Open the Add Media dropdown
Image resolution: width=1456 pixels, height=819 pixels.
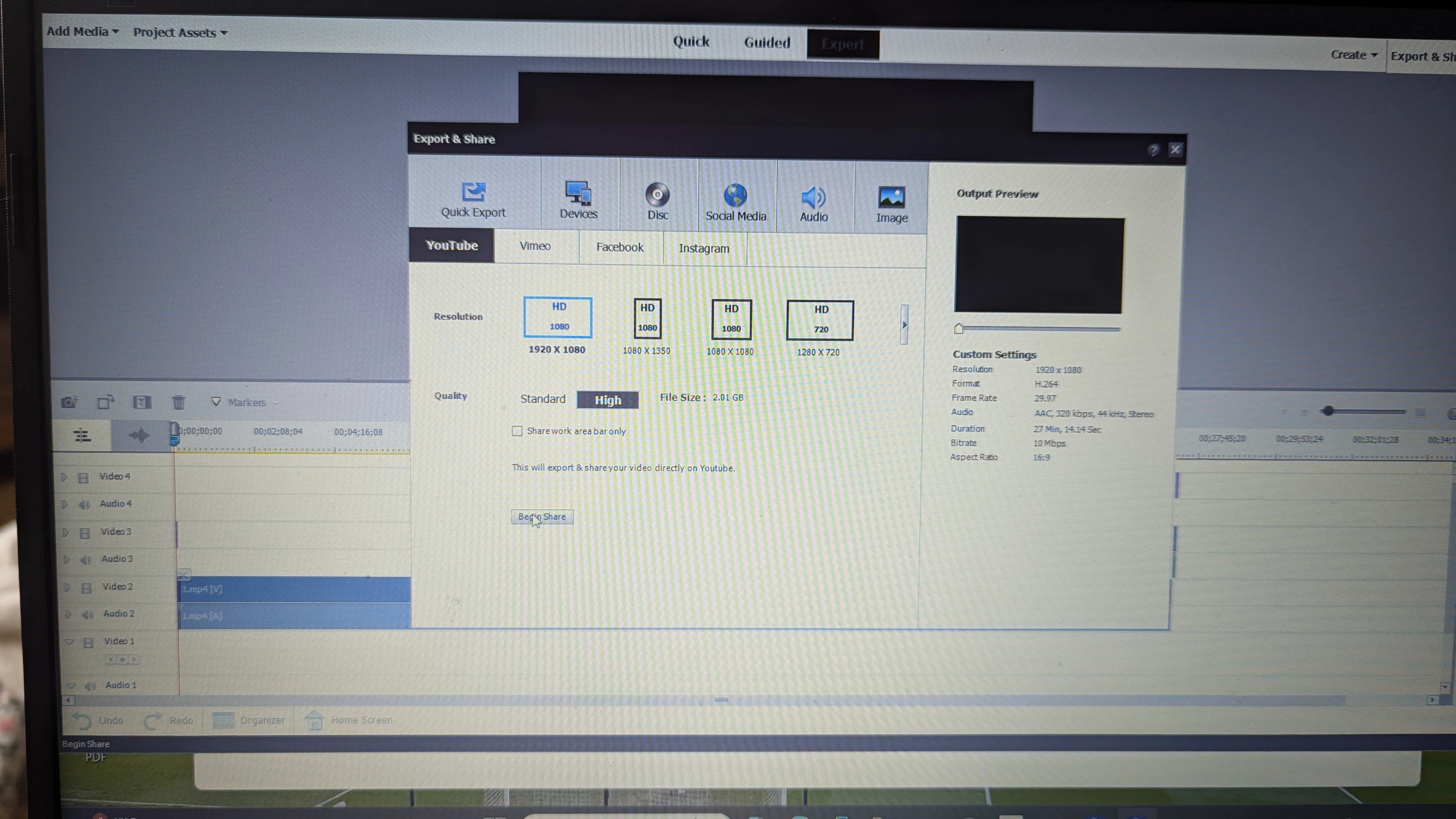coord(83,32)
